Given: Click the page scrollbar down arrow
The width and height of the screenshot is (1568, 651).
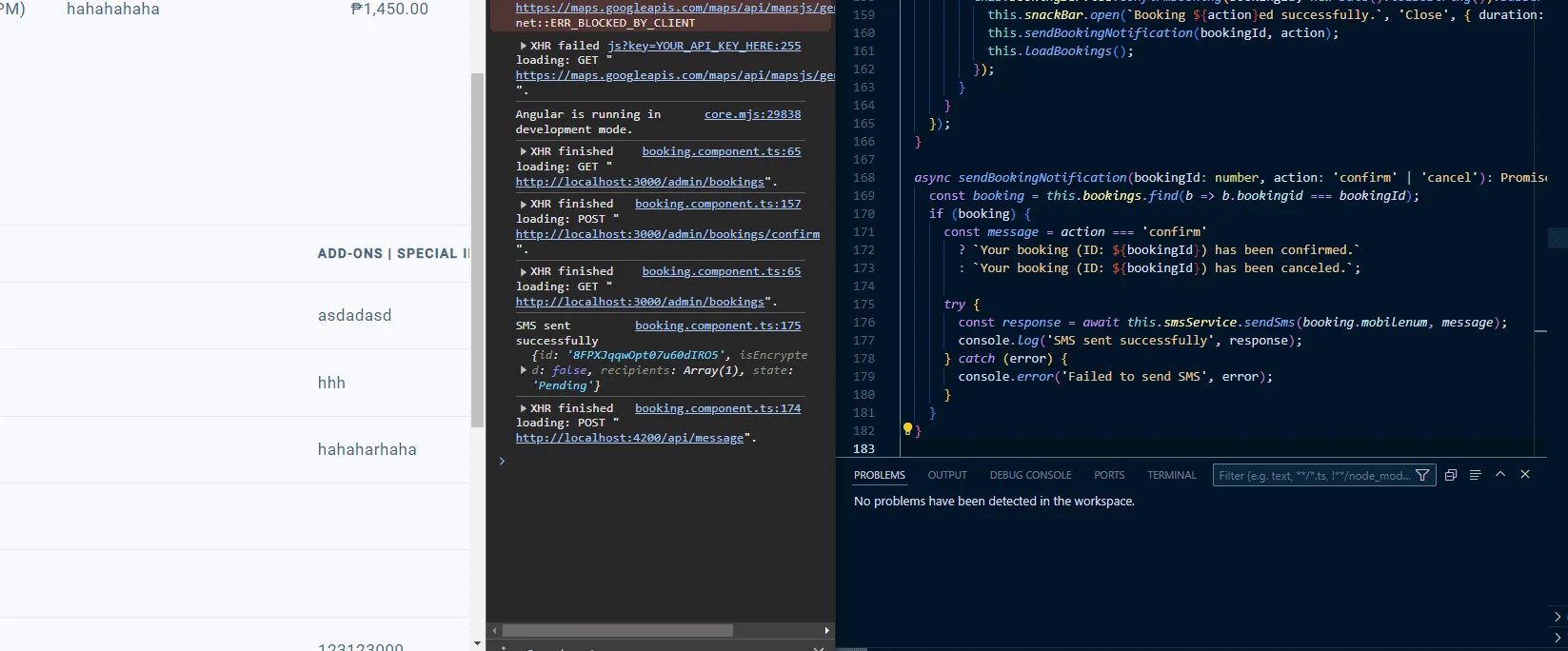Looking at the screenshot, I should click(478, 643).
